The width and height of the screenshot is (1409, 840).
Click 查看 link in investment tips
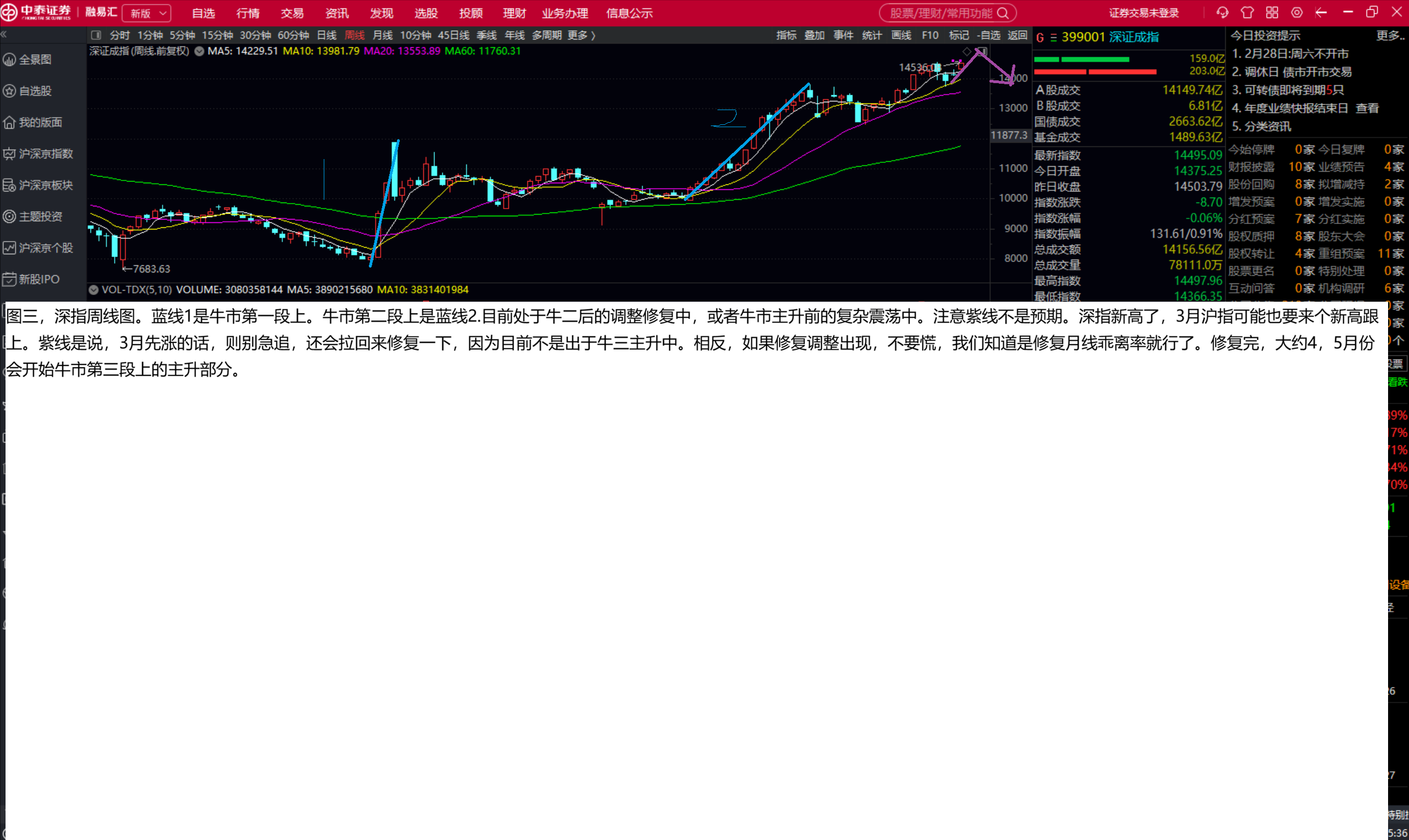[1367, 108]
